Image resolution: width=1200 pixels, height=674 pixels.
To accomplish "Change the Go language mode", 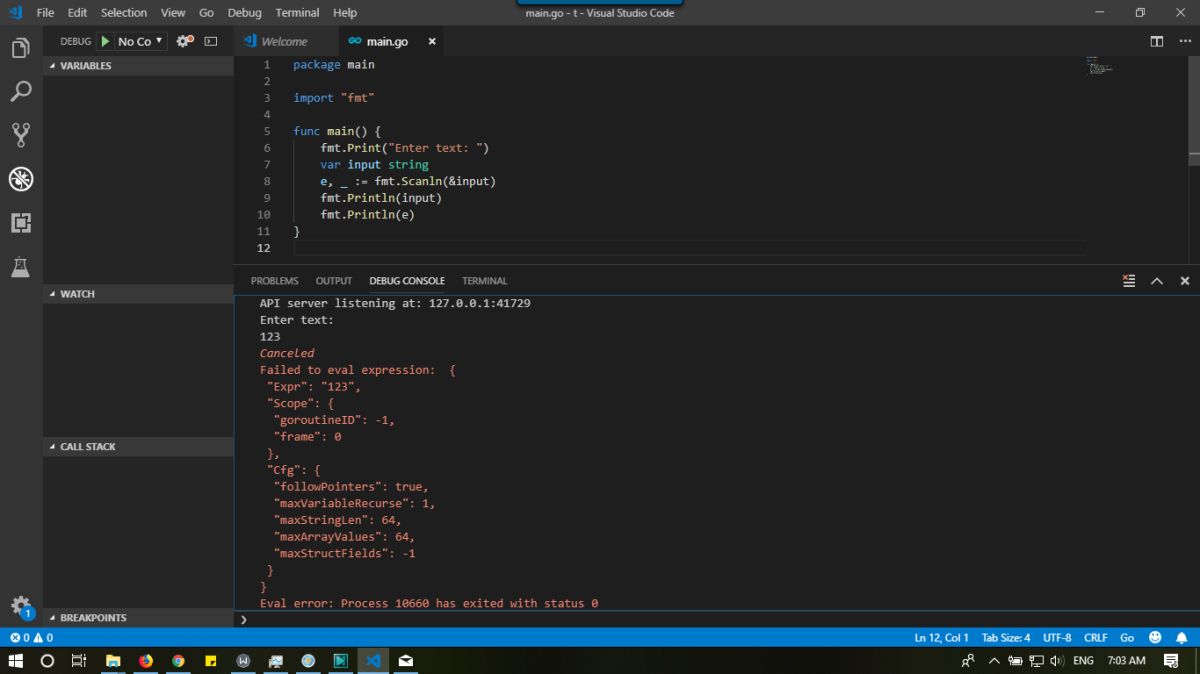I will [x=1127, y=637].
